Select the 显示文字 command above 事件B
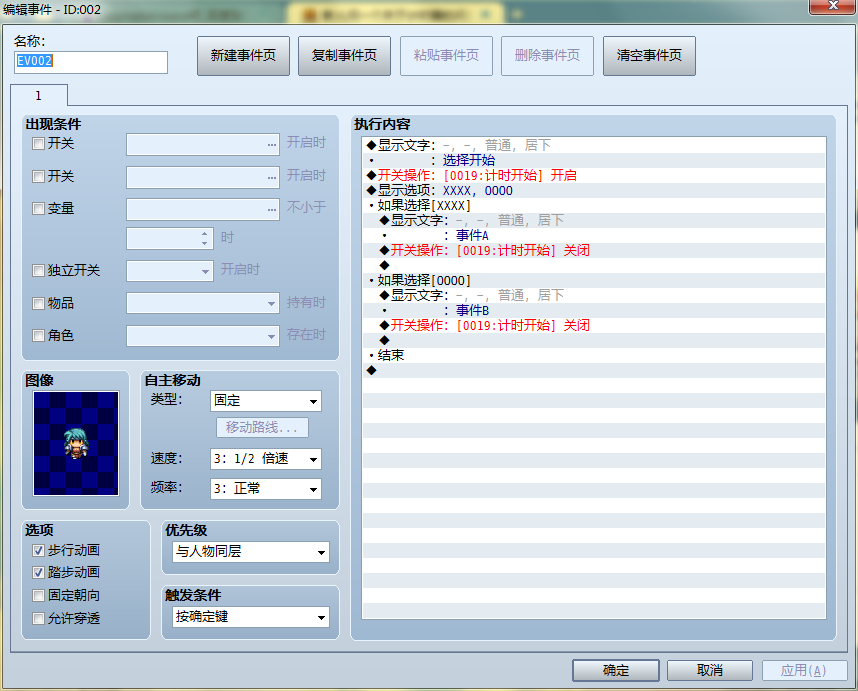 point(594,295)
